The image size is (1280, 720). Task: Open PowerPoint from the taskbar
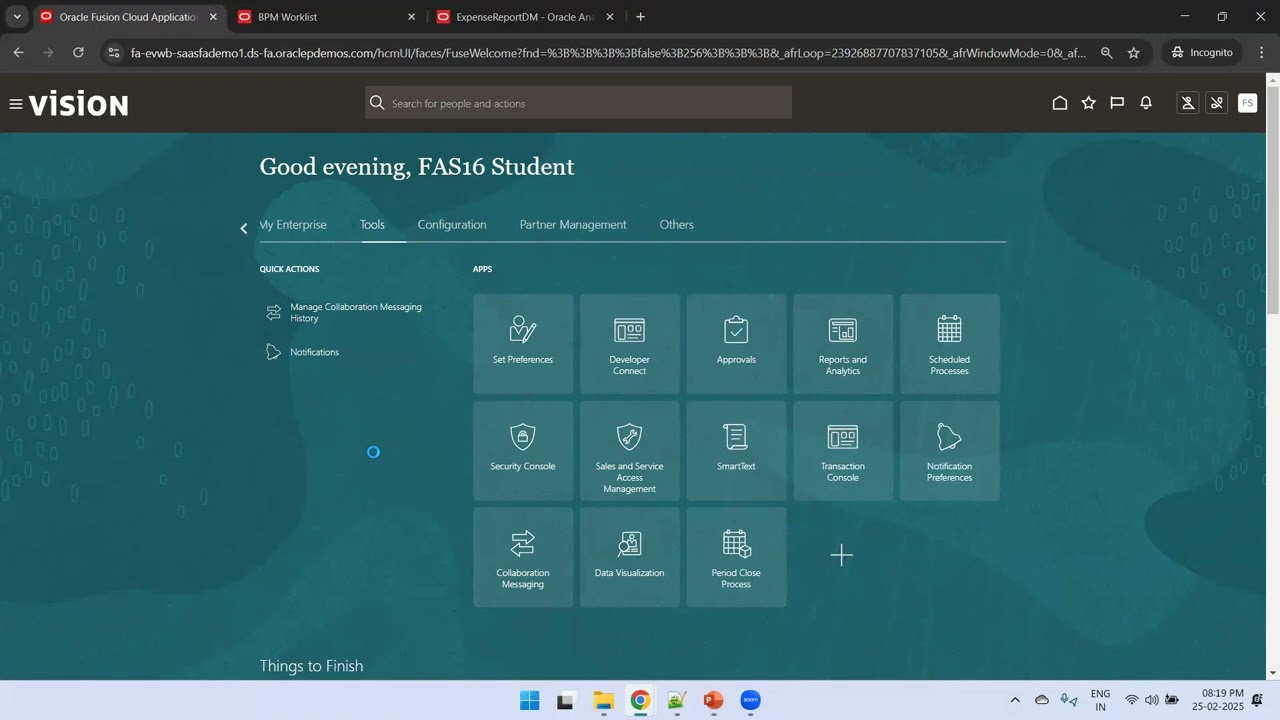pos(713,700)
